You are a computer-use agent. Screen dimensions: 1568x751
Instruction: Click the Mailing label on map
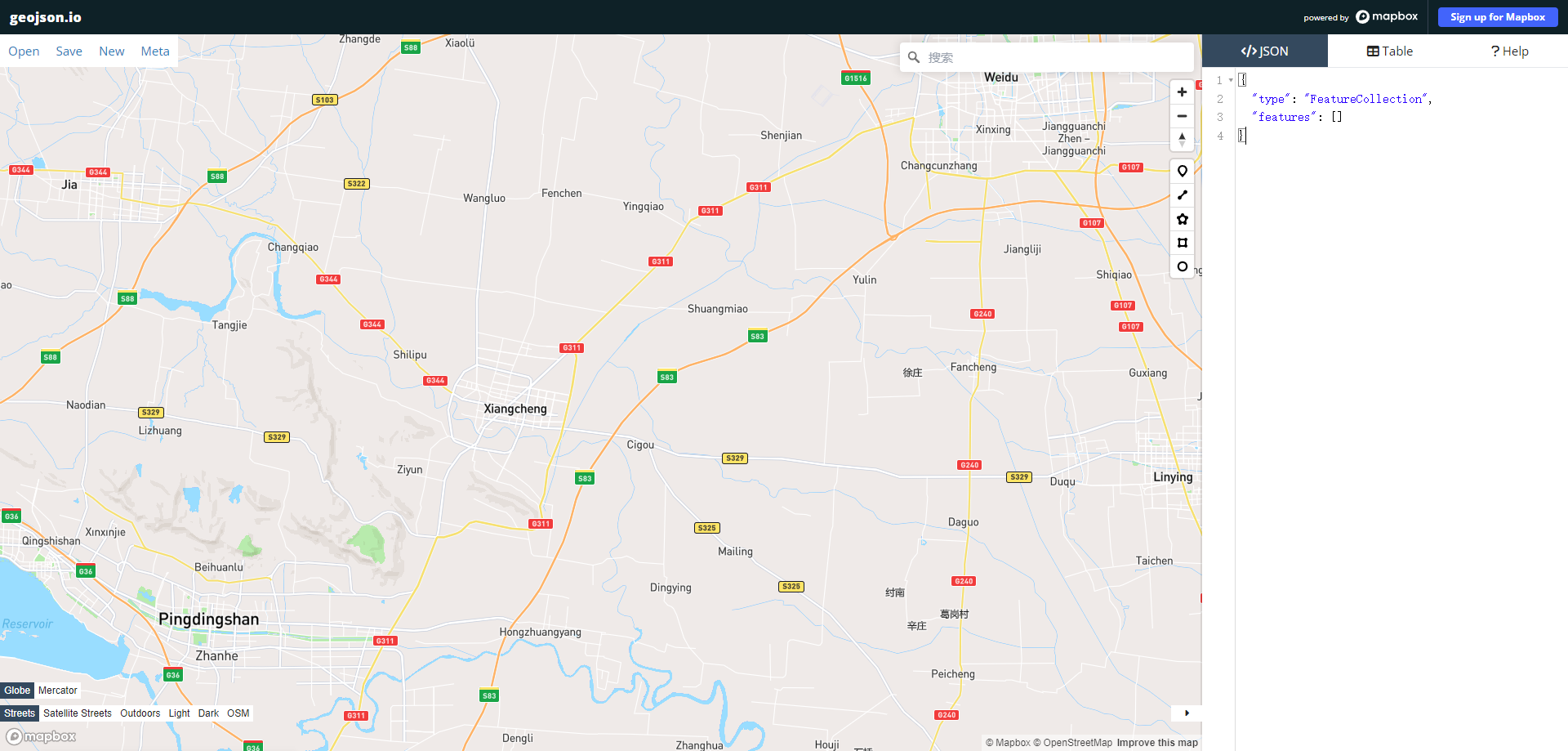pyautogui.click(x=736, y=552)
